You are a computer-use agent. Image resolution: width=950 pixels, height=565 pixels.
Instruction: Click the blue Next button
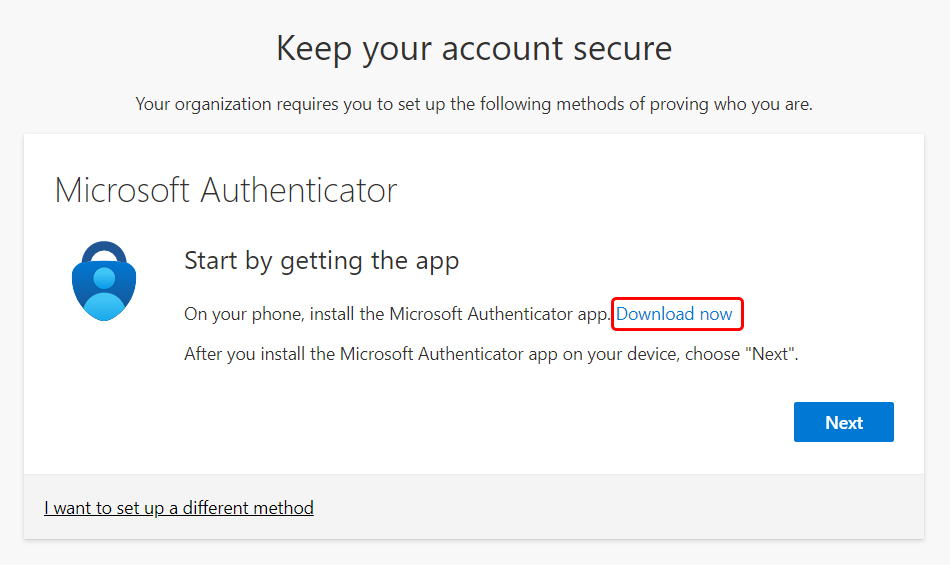click(843, 422)
